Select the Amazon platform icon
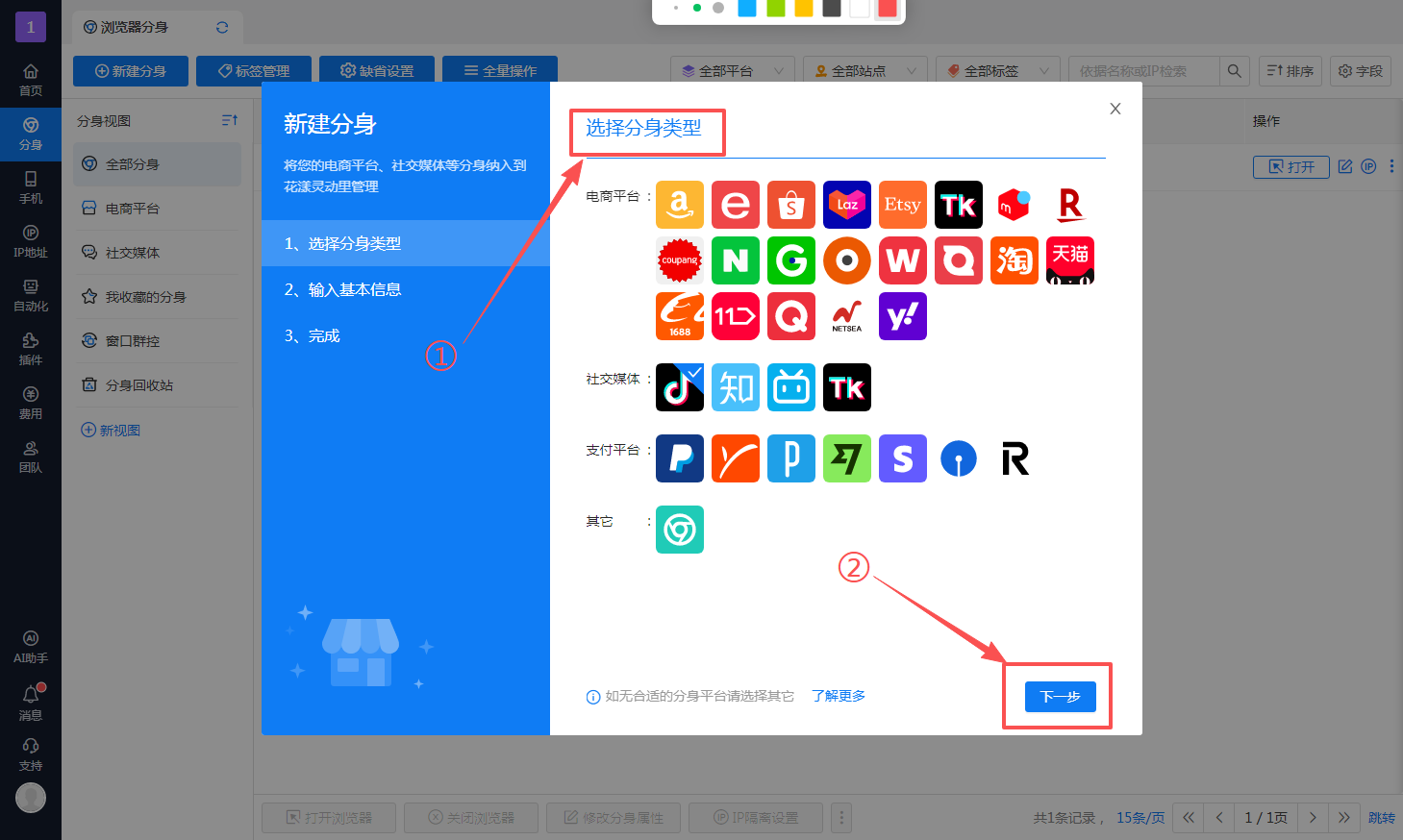 (679, 205)
